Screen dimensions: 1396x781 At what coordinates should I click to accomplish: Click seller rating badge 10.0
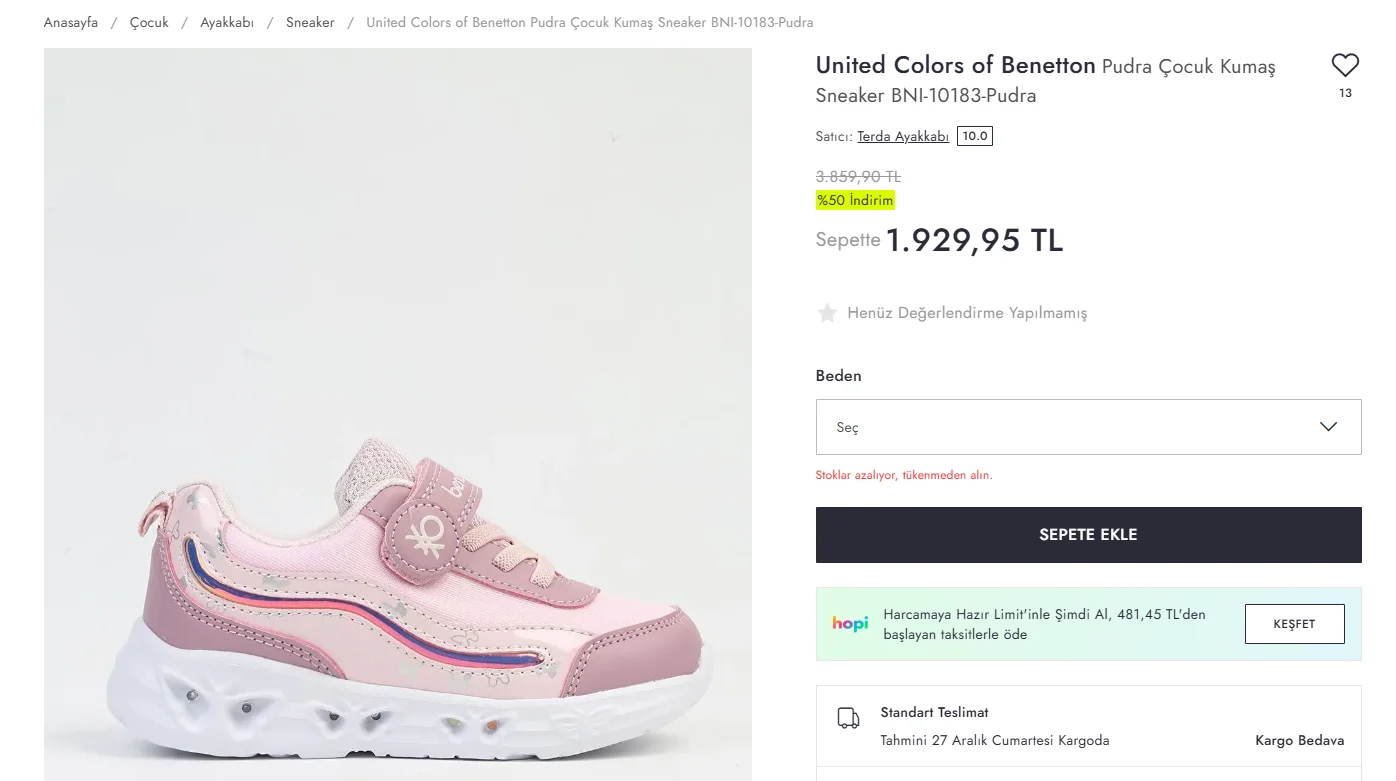coord(974,136)
